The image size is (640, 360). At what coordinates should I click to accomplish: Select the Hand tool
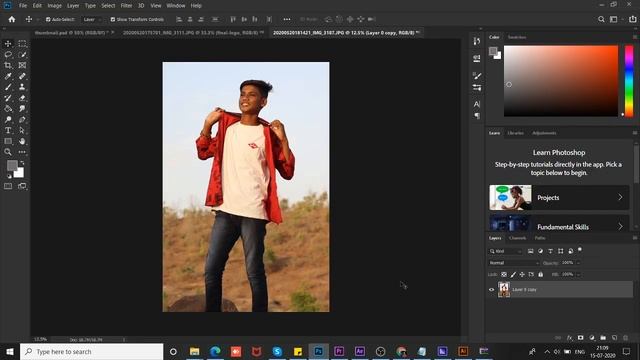pos(22,141)
